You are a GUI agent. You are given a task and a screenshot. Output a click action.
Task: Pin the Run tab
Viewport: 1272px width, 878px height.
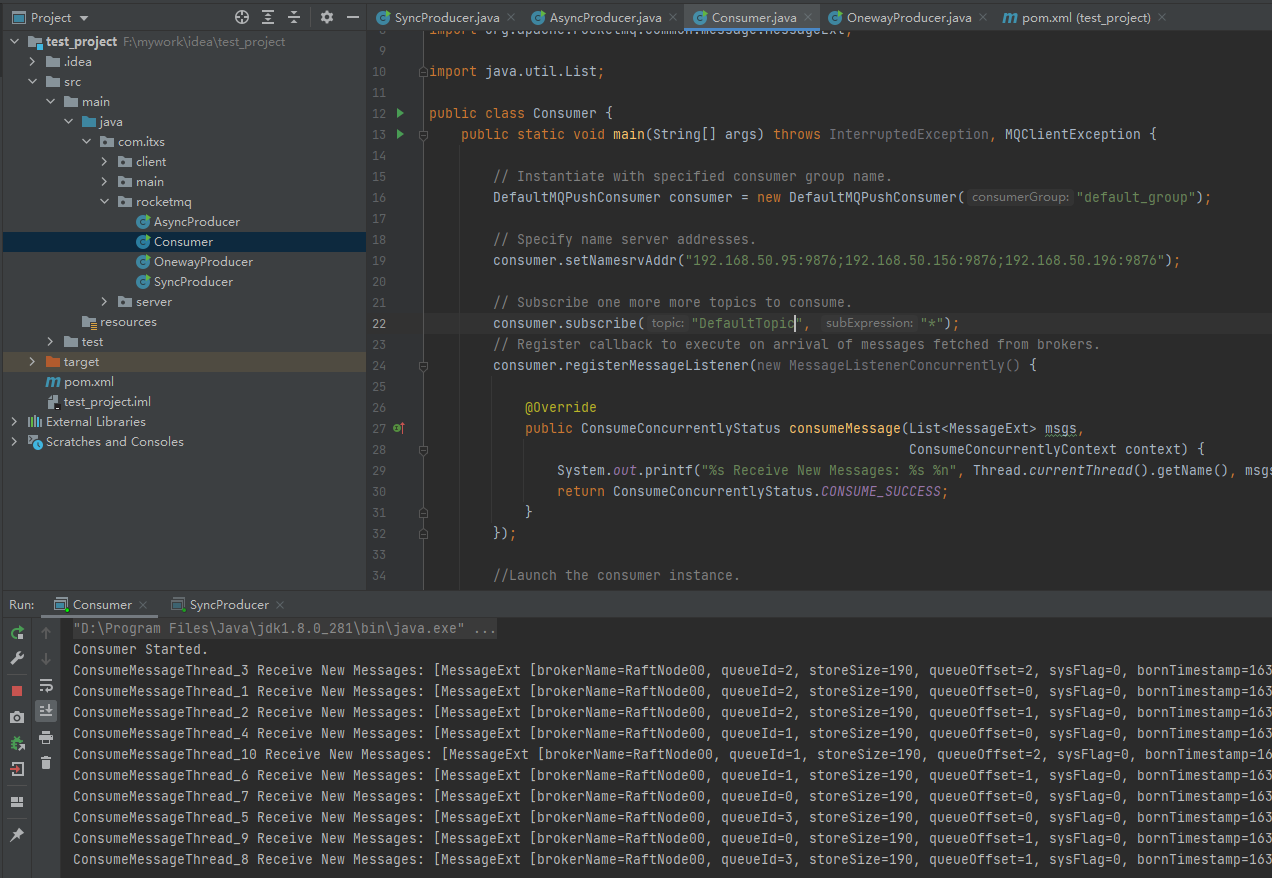pos(17,835)
